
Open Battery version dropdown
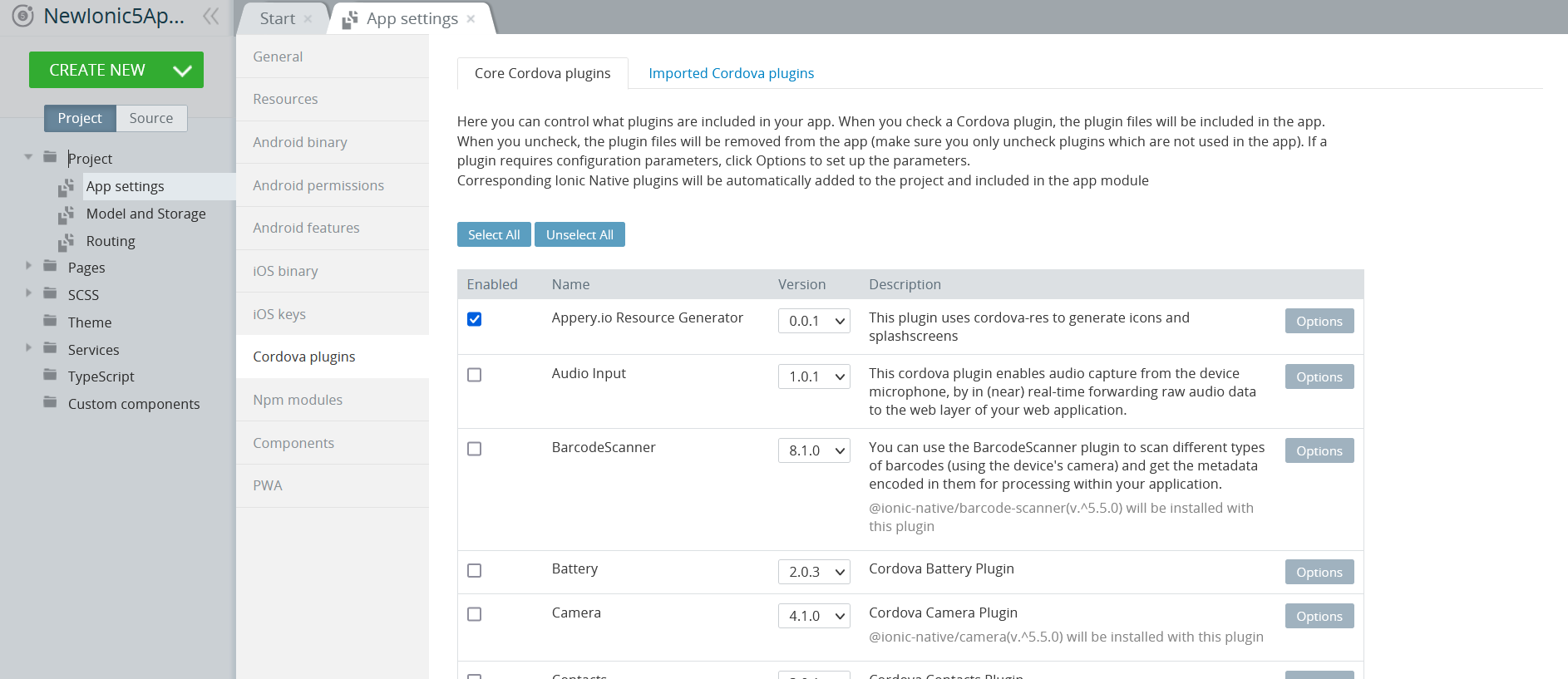click(814, 572)
